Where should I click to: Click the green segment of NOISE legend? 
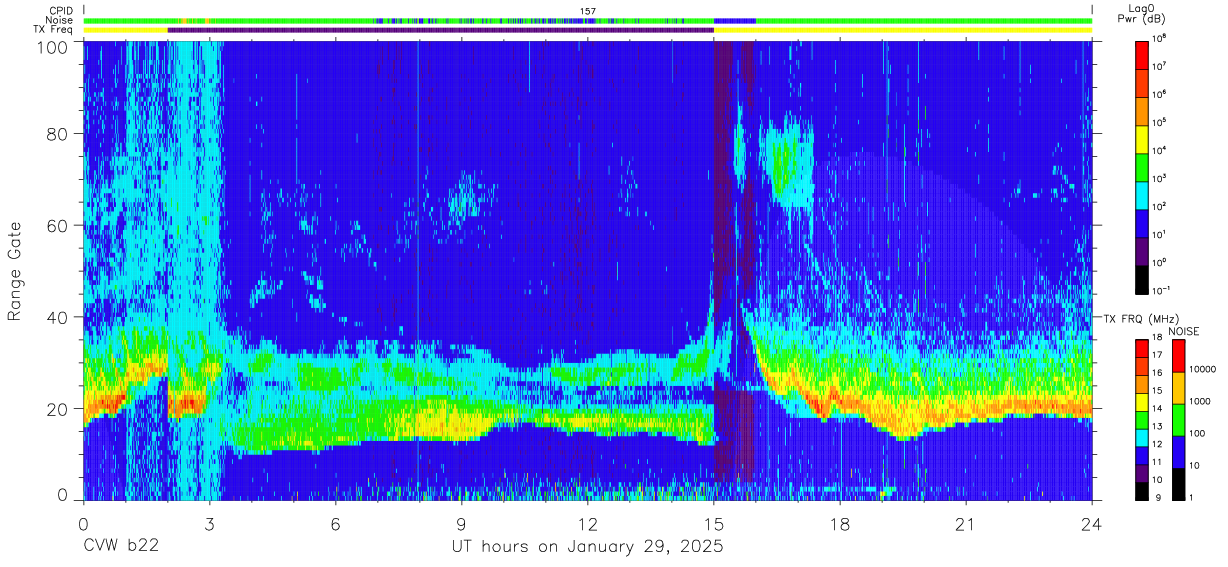[x=1177, y=420]
